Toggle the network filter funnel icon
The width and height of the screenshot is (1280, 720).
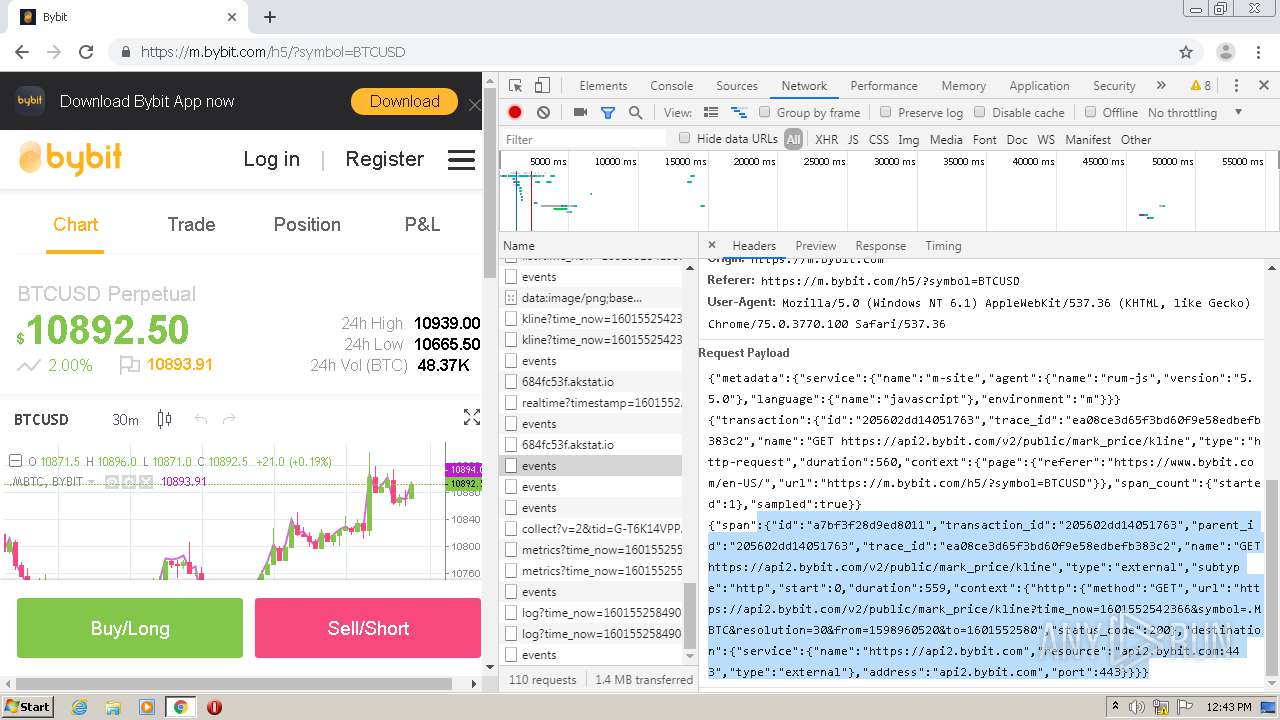point(607,113)
